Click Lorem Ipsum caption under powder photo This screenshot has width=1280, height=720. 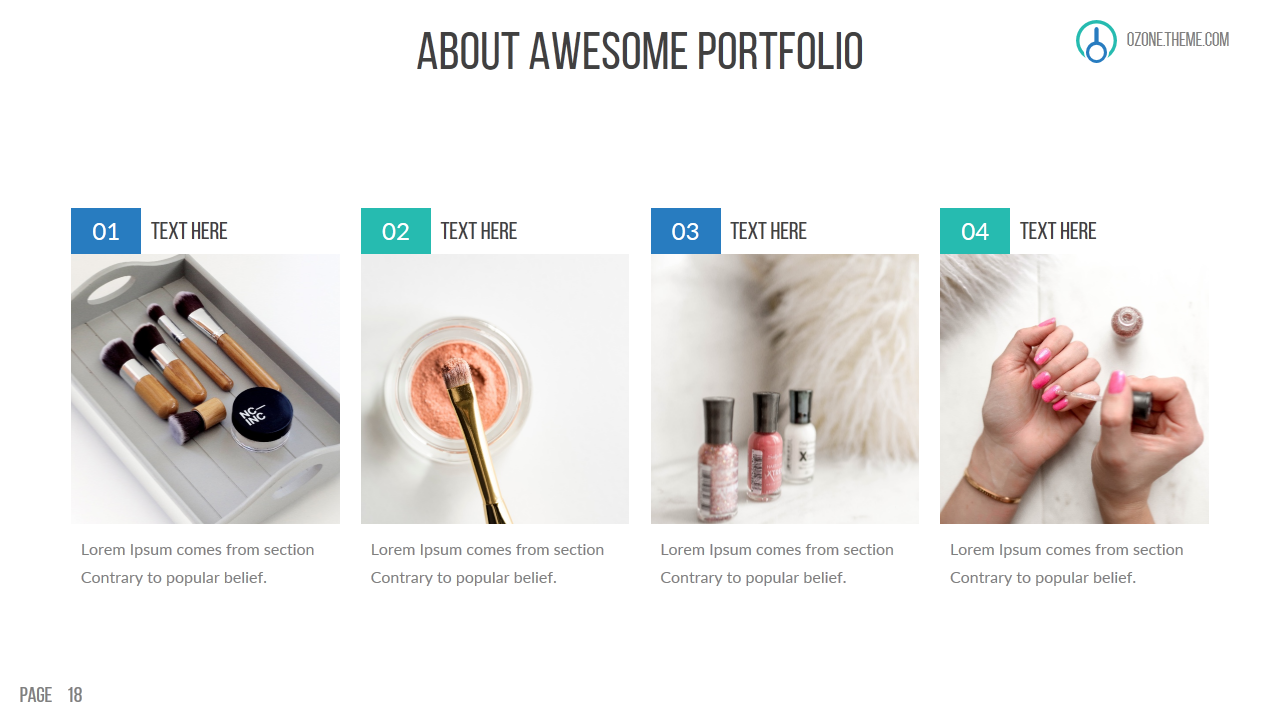(487, 563)
